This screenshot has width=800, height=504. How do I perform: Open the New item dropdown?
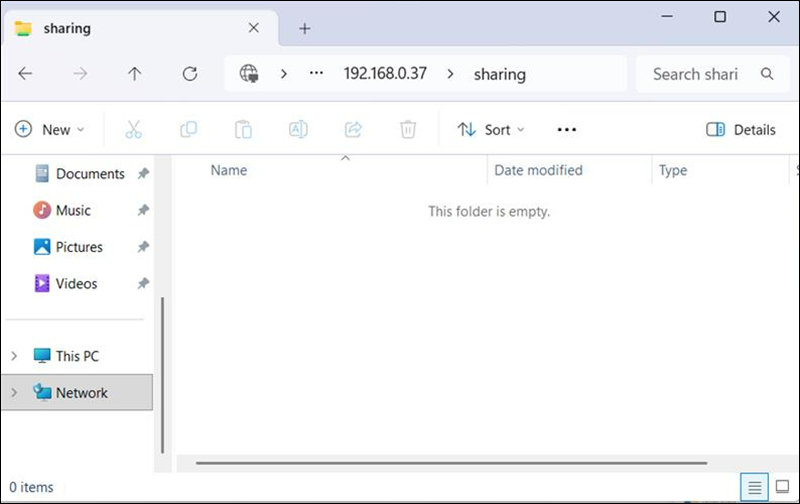point(49,130)
